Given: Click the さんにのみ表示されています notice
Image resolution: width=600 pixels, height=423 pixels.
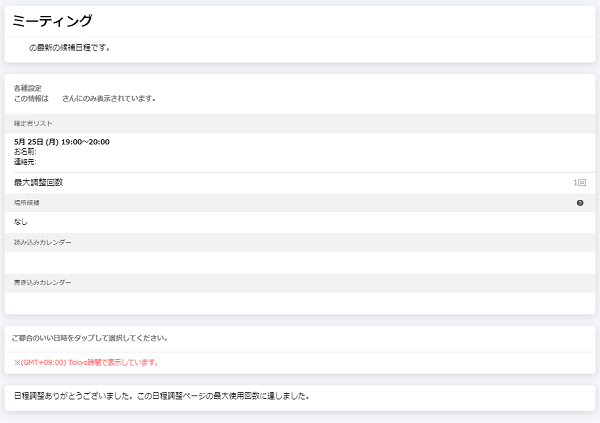Looking at the screenshot, I should click(108, 99).
